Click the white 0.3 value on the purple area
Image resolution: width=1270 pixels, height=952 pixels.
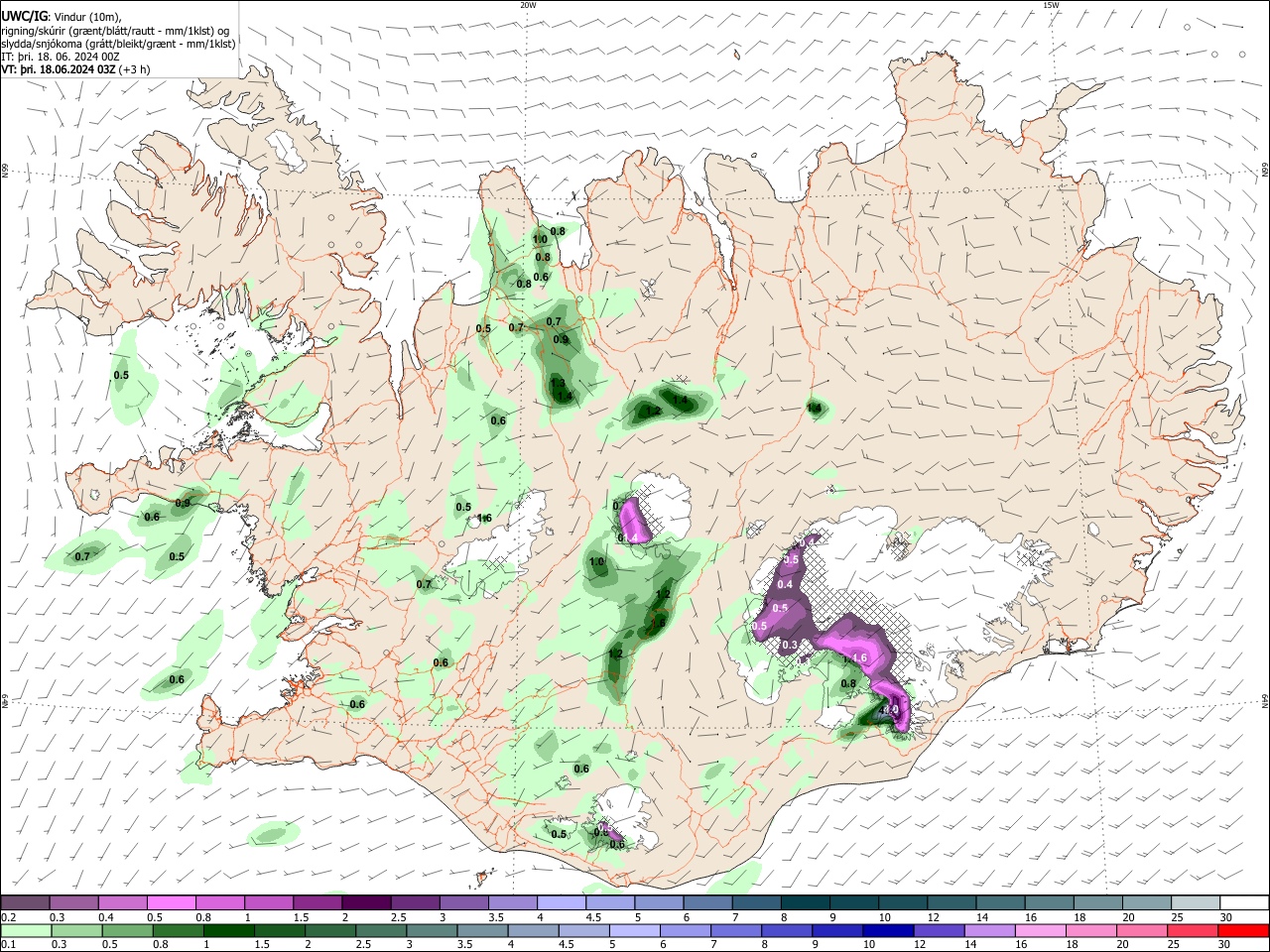tap(790, 645)
